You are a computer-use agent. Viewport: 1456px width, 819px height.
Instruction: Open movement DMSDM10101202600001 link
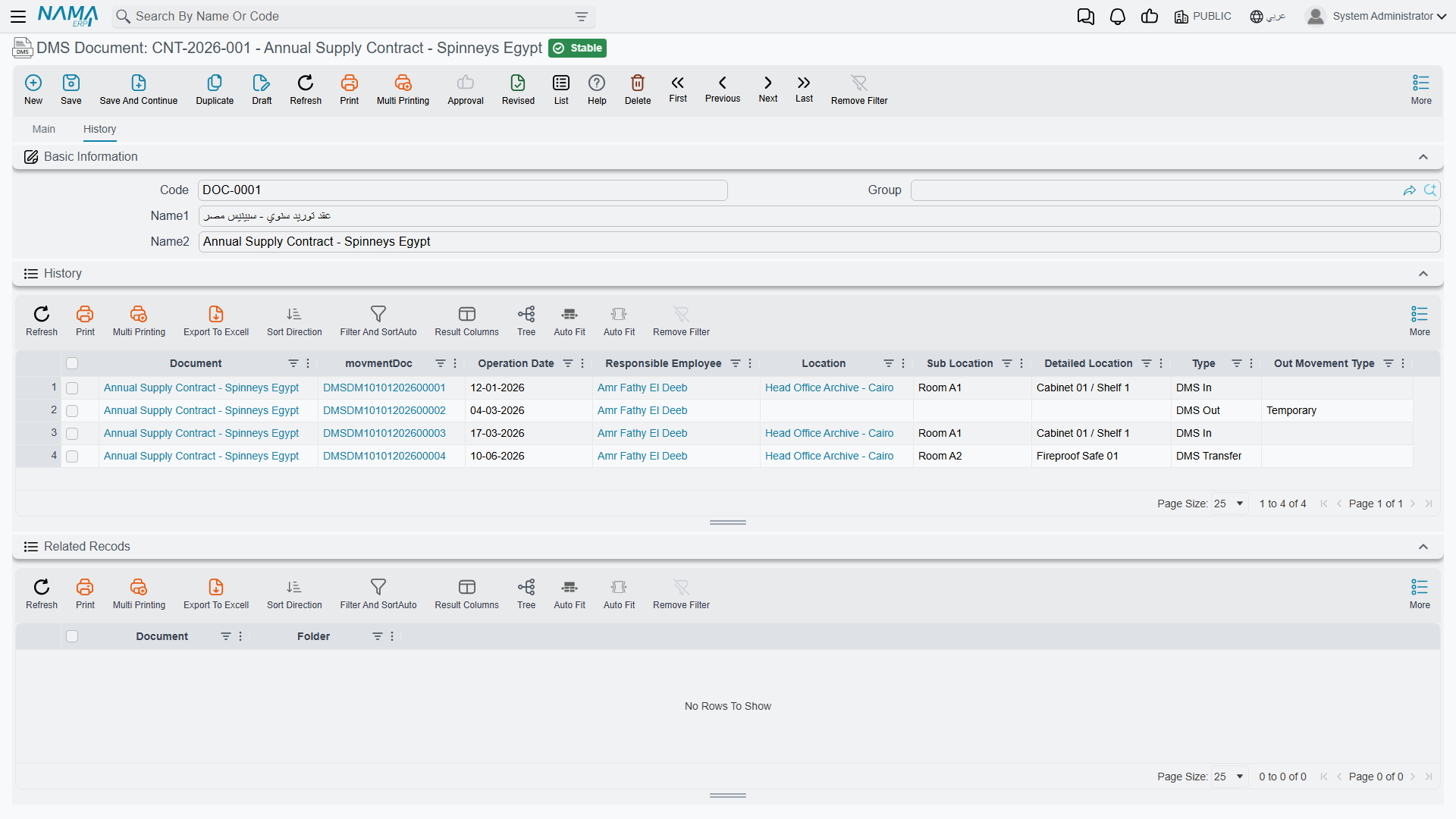pos(384,388)
